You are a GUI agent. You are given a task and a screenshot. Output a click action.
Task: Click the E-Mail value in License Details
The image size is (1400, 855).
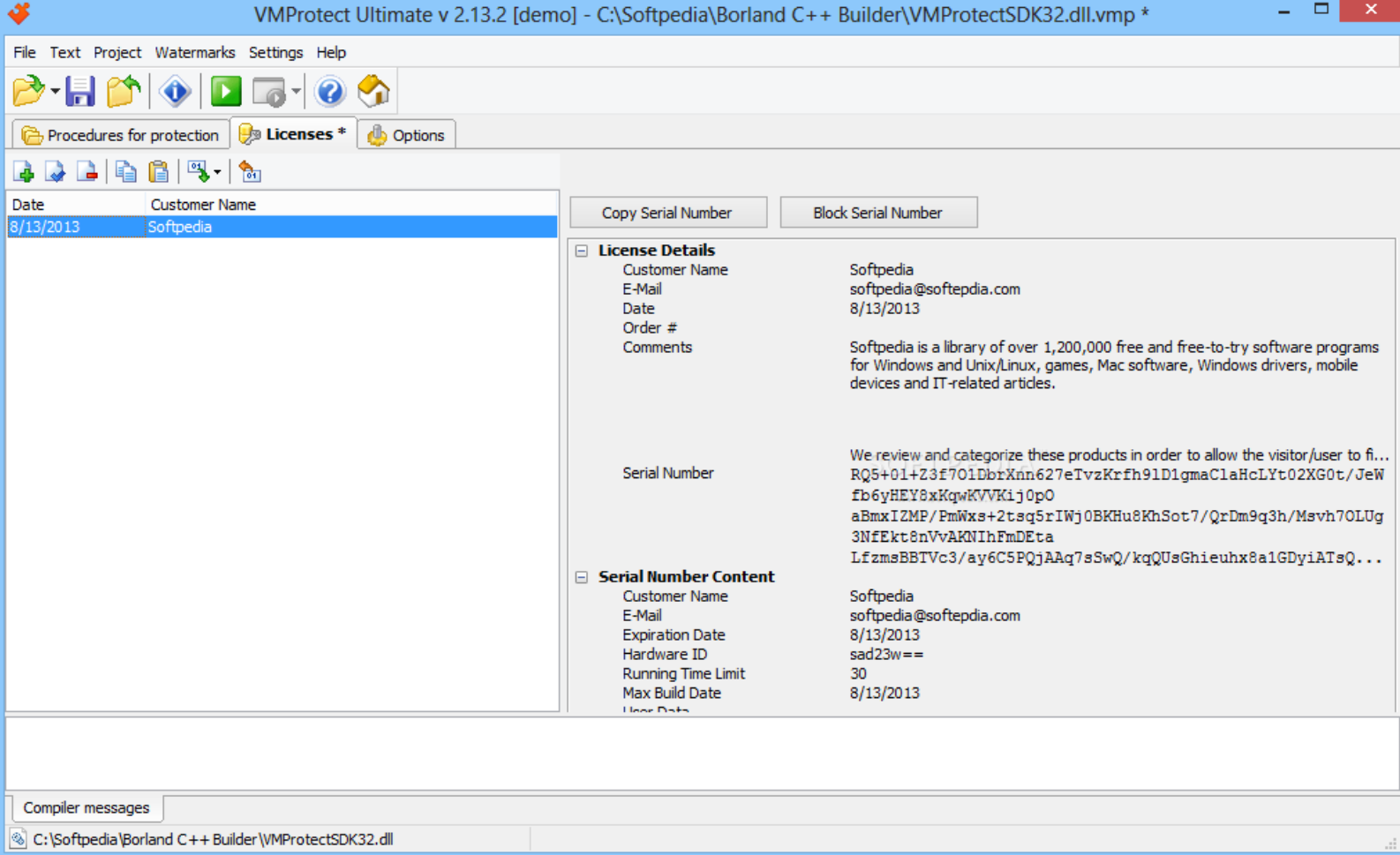point(935,289)
